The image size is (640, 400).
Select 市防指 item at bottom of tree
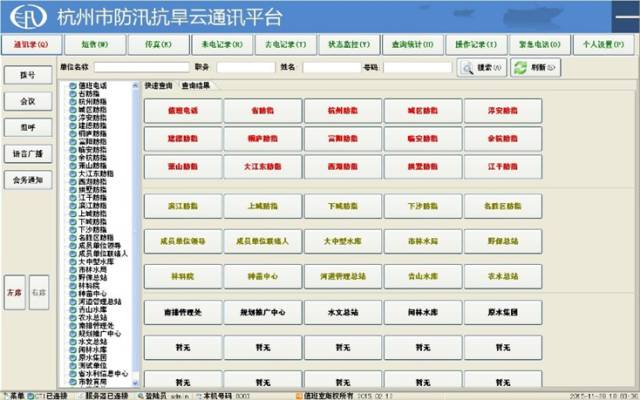(x=90, y=380)
